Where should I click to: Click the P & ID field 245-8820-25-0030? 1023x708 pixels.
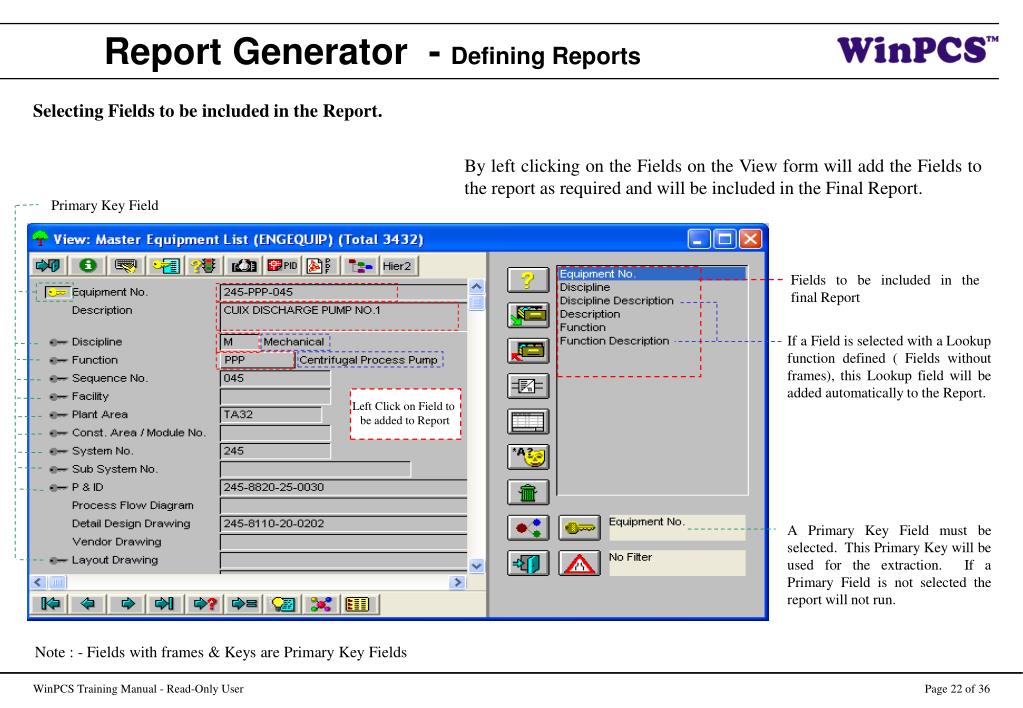coord(344,487)
